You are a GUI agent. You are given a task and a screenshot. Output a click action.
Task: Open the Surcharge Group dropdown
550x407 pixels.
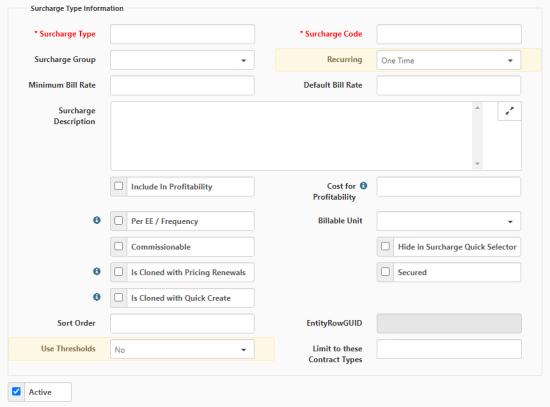[182, 60]
